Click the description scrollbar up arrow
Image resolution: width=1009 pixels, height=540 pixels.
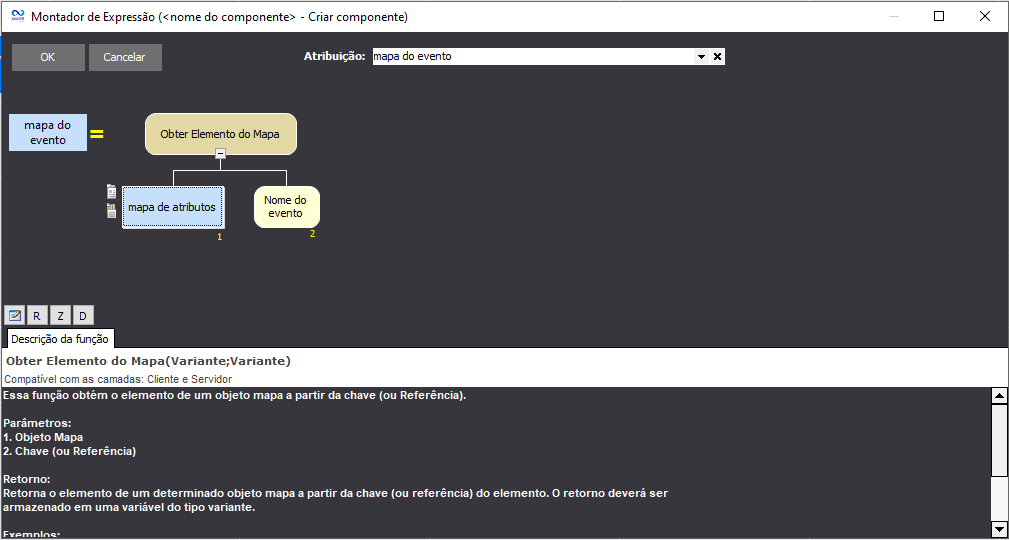(999, 396)
